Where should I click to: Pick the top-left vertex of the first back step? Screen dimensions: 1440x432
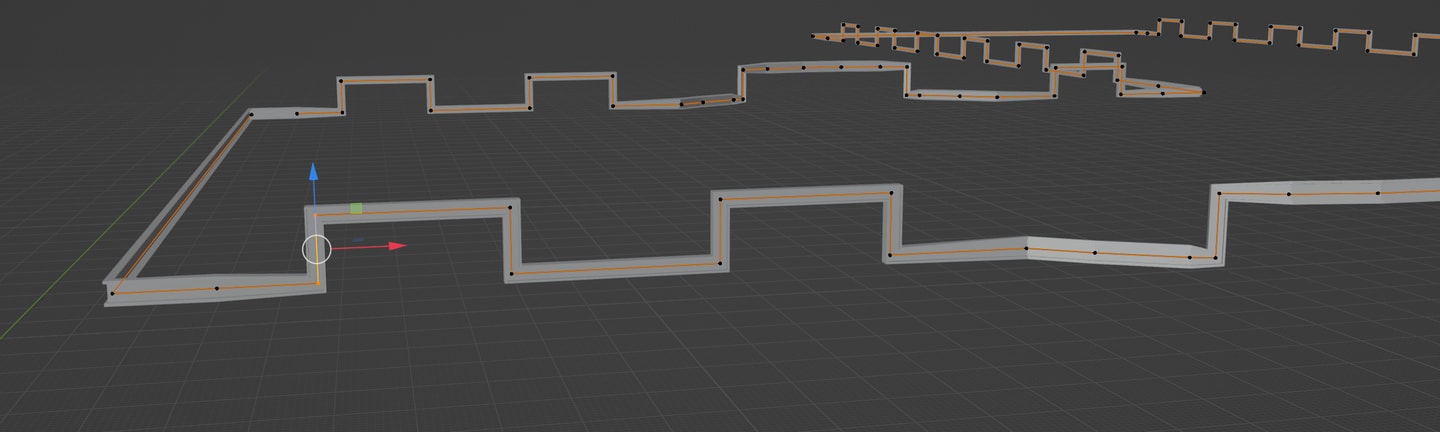(341, 81)
